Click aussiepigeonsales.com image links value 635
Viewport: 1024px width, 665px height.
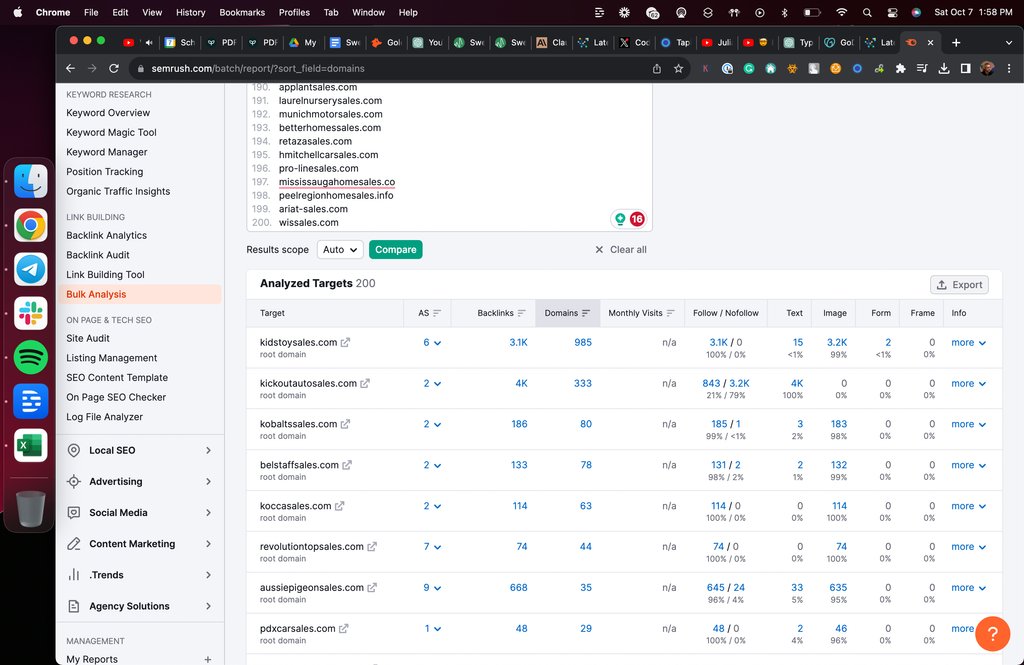(838, 587)
